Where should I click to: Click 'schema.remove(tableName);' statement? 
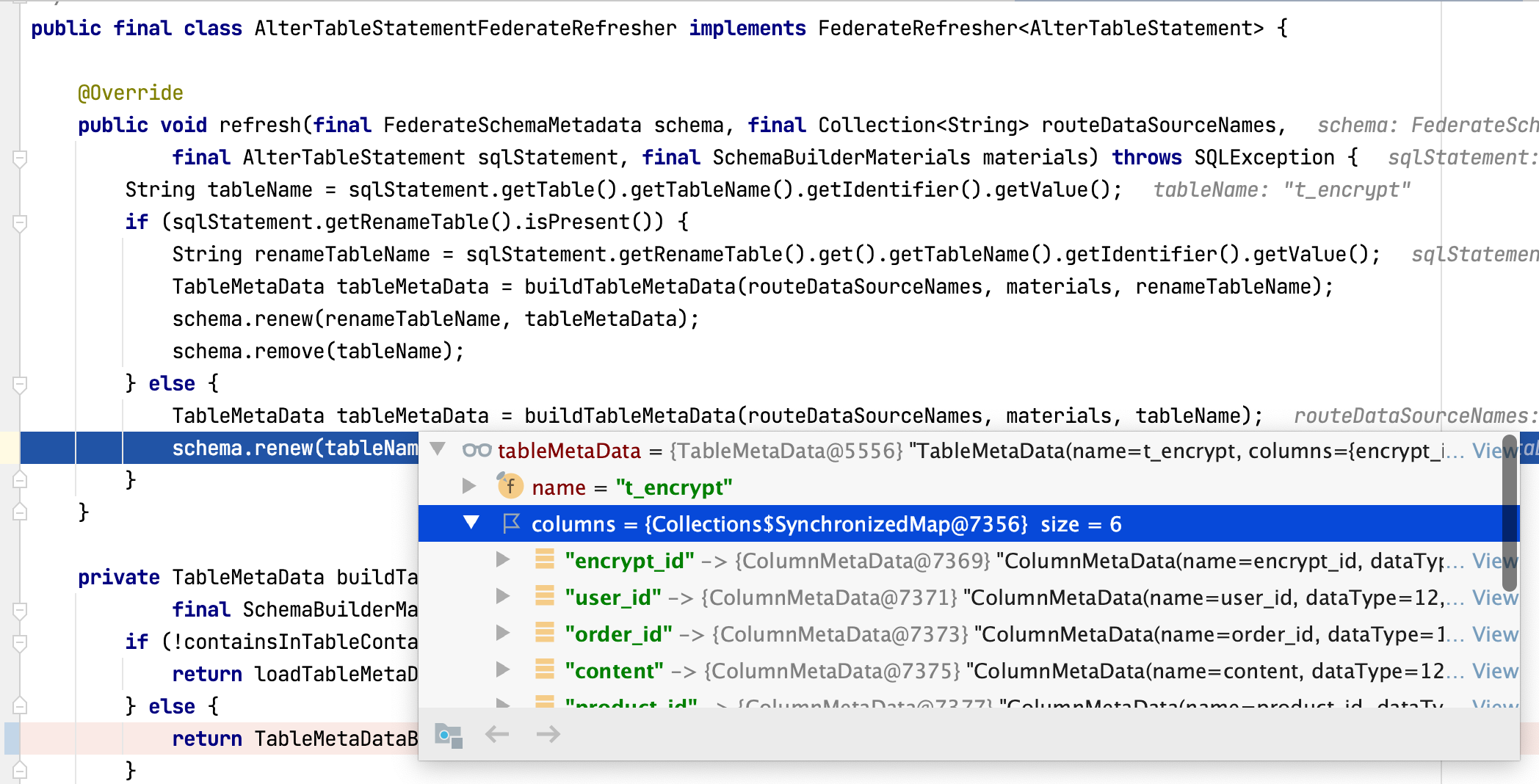tap(318, 351)
